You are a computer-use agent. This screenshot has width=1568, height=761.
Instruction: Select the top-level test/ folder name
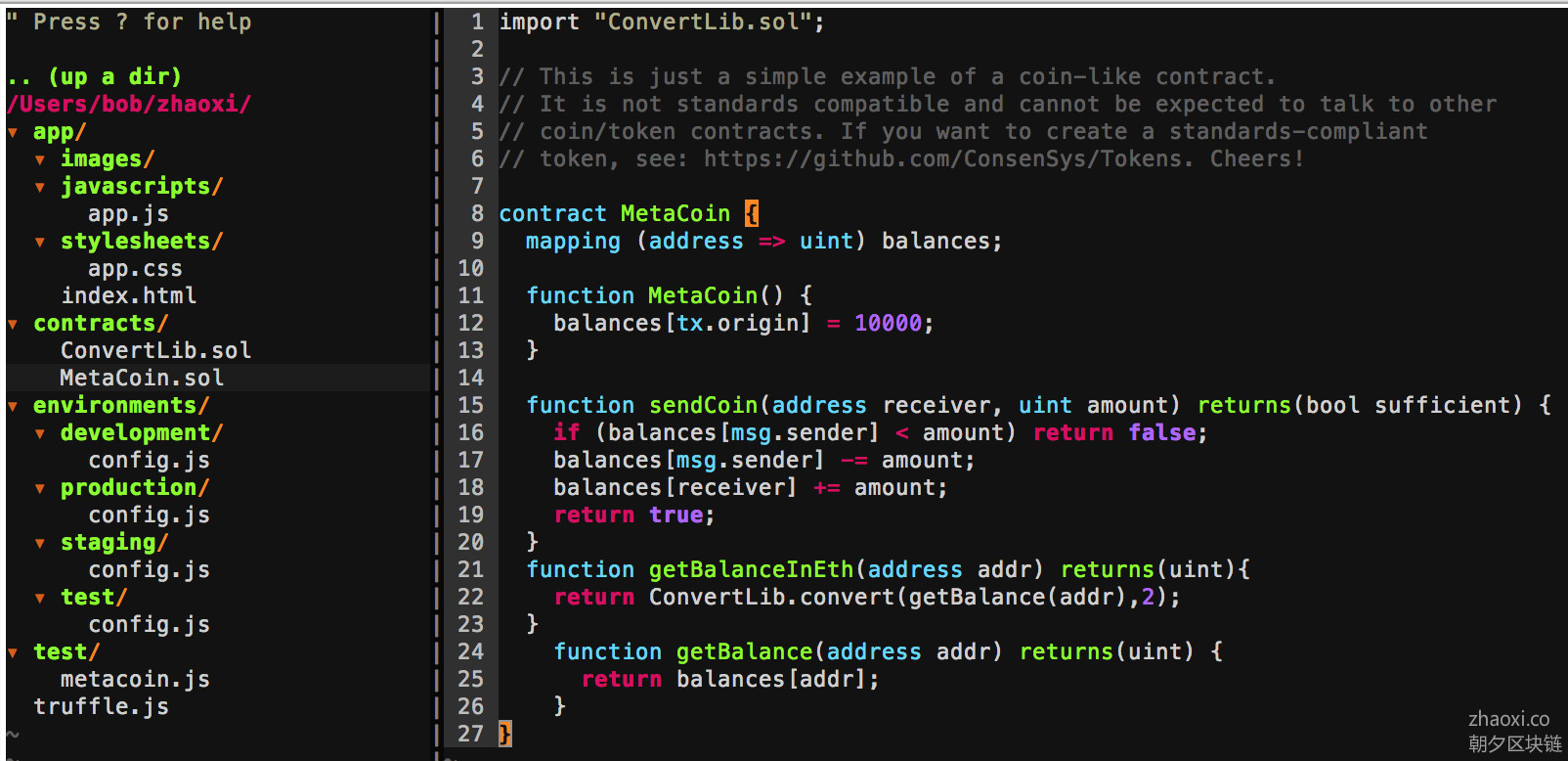point(66,651)
